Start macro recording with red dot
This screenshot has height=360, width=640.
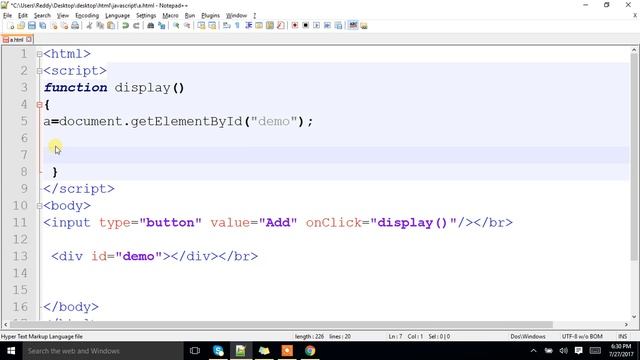coord(295,26)
